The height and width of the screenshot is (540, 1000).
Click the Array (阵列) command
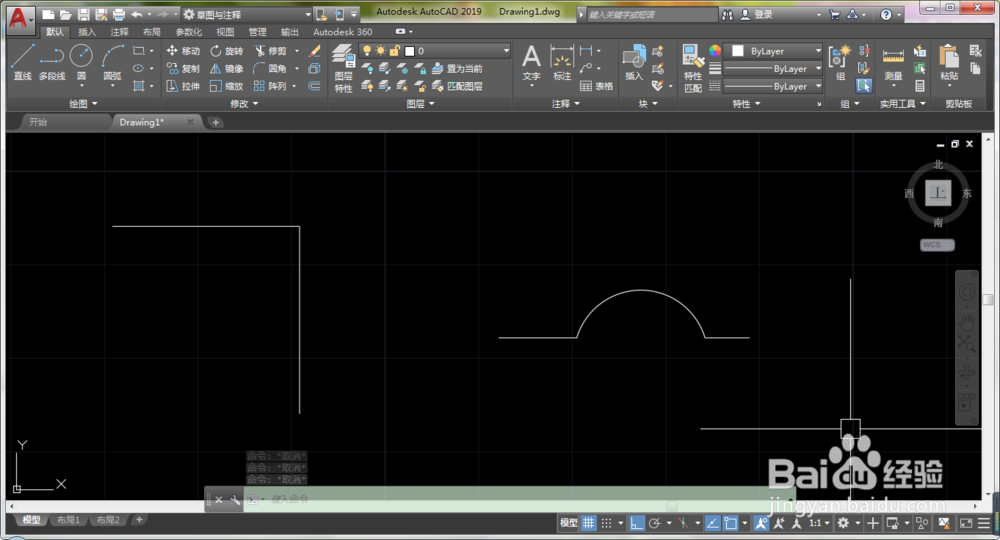(270, 86)
